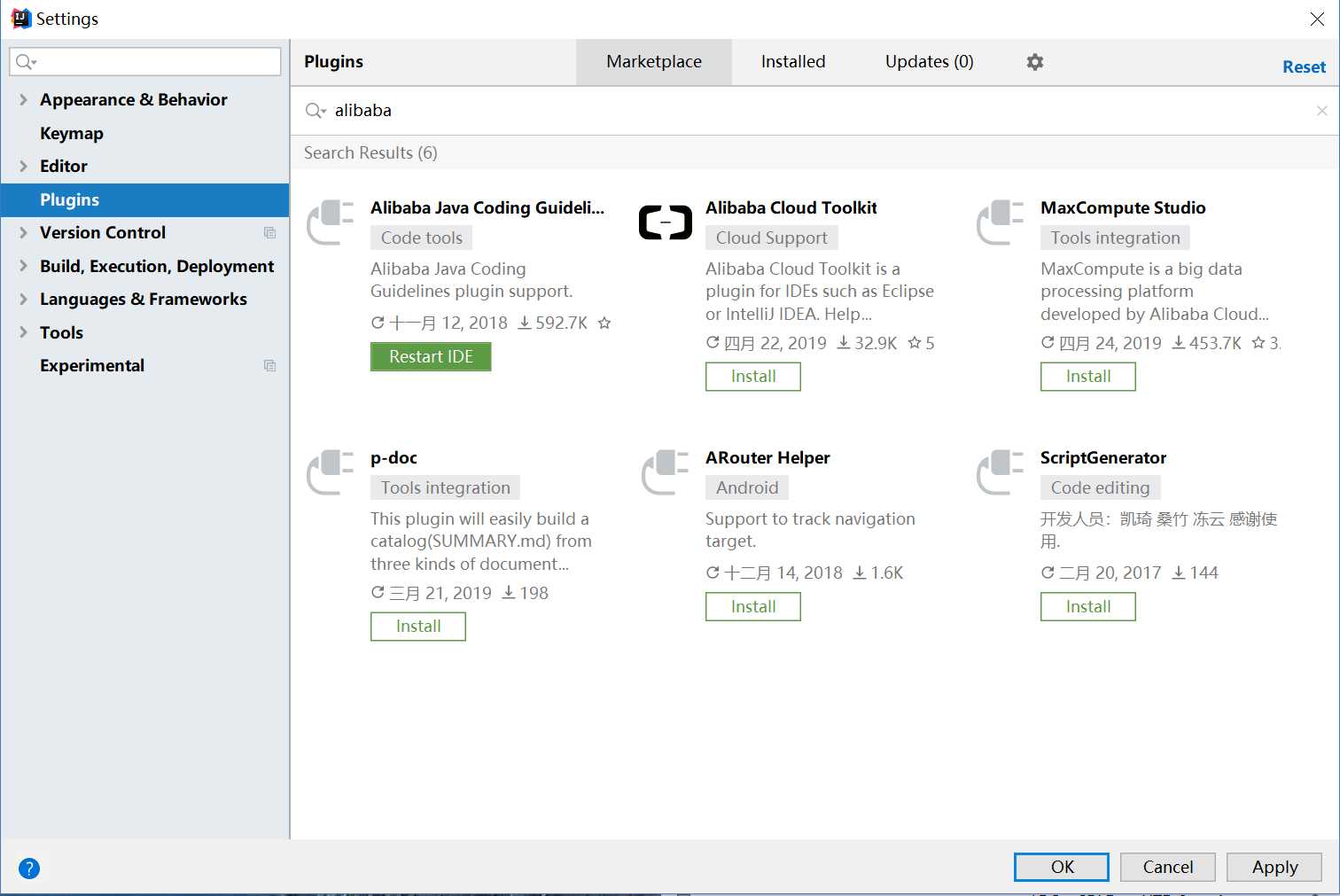Install the ScriptGenerator plugin
1340x896 pixels.
1088,607
